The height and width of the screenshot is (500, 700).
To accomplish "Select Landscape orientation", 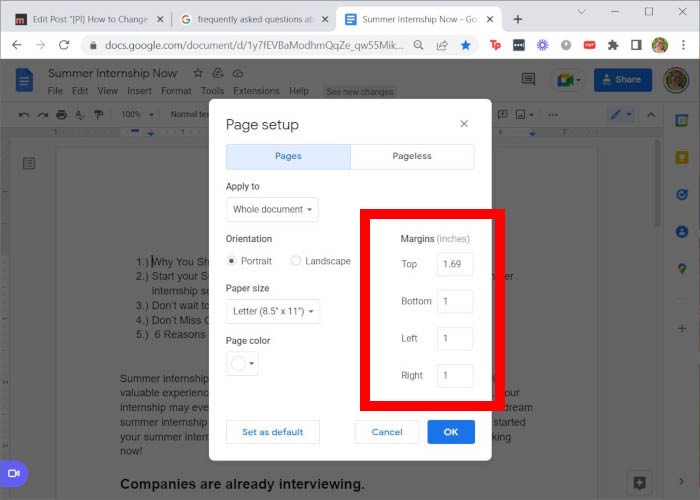I will coord(296,261).
